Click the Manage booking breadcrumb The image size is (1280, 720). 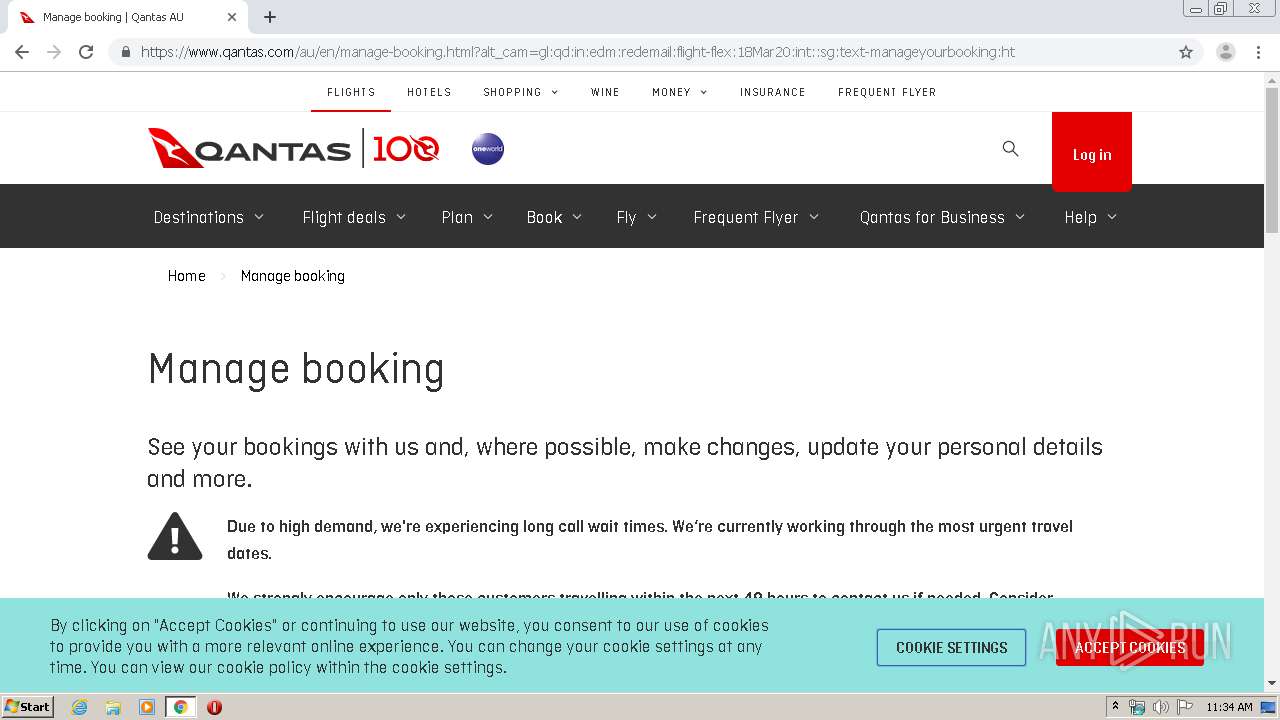click(x=293, y=276)
